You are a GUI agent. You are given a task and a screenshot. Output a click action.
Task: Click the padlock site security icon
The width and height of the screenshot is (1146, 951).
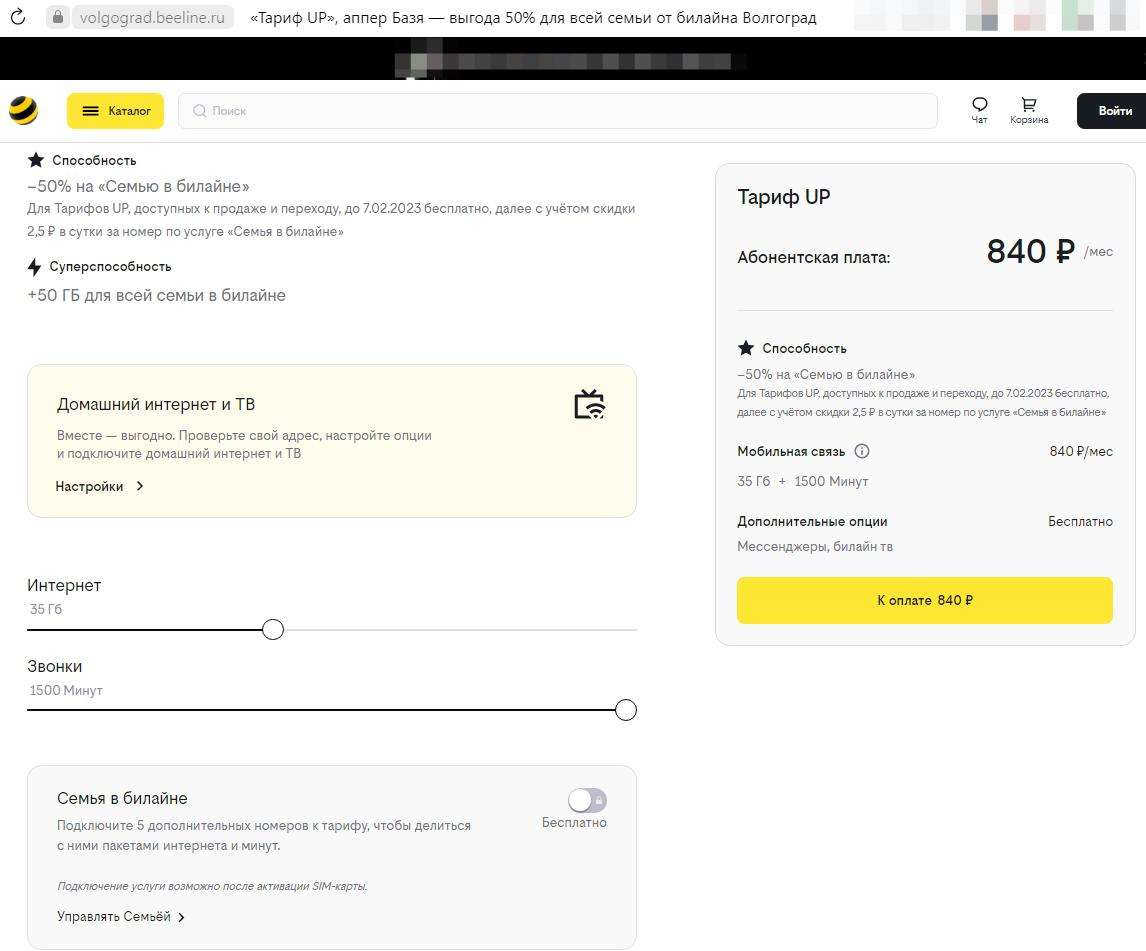58,17
